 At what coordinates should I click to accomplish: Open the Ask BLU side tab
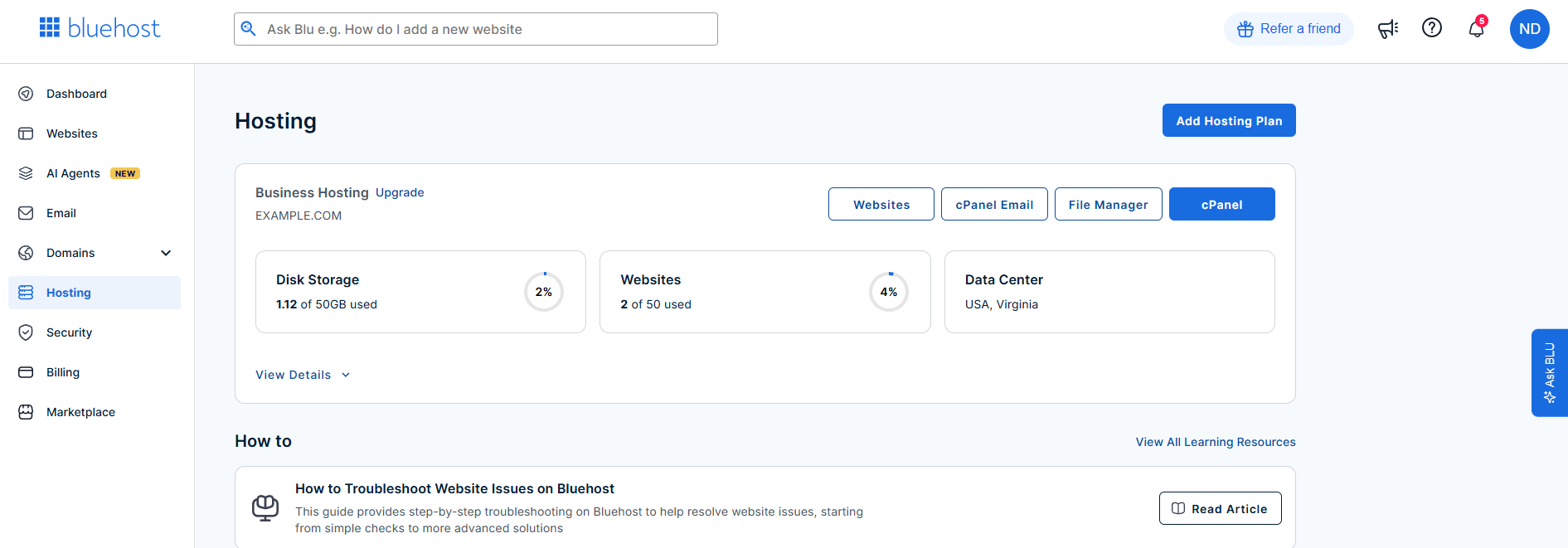click(1550, 373)
